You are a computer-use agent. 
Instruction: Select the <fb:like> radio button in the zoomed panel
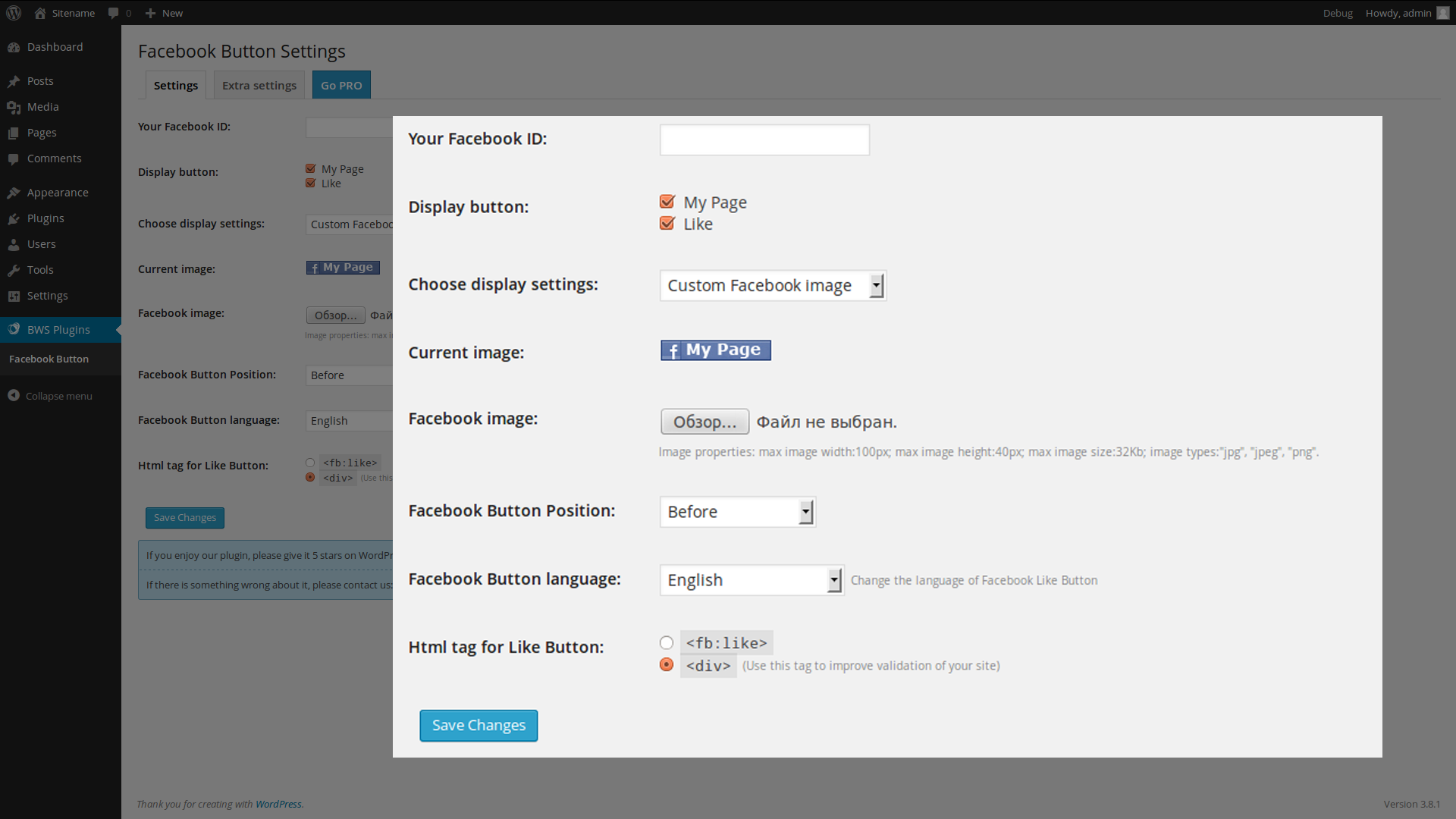pyautogui.click(x=667, y=643)
